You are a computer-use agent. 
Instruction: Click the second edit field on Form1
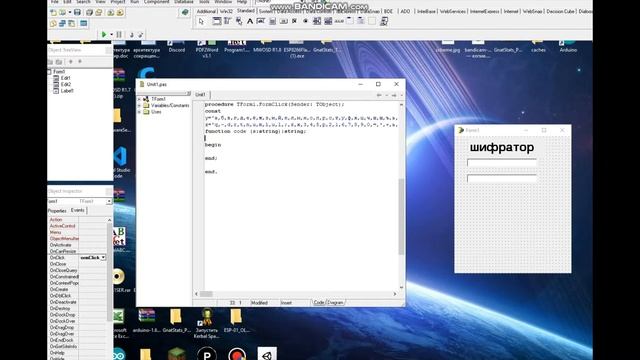[502, 178]
